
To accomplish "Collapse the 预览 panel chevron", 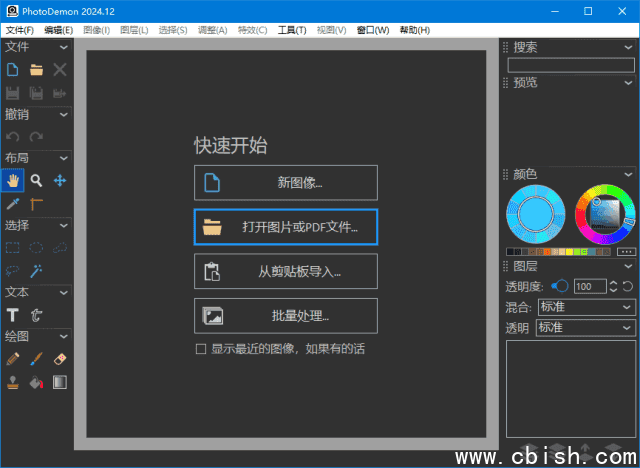I will pos(628,83).
